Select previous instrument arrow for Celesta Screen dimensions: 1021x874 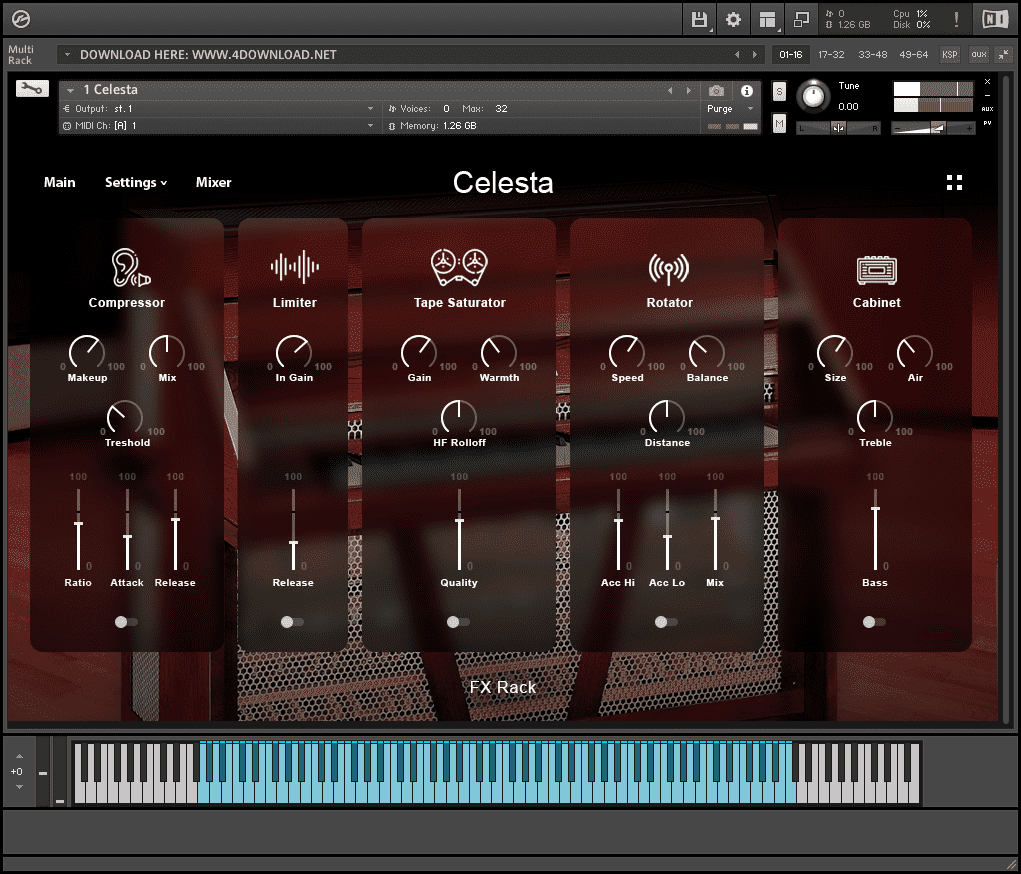click(x=670, y=91)
